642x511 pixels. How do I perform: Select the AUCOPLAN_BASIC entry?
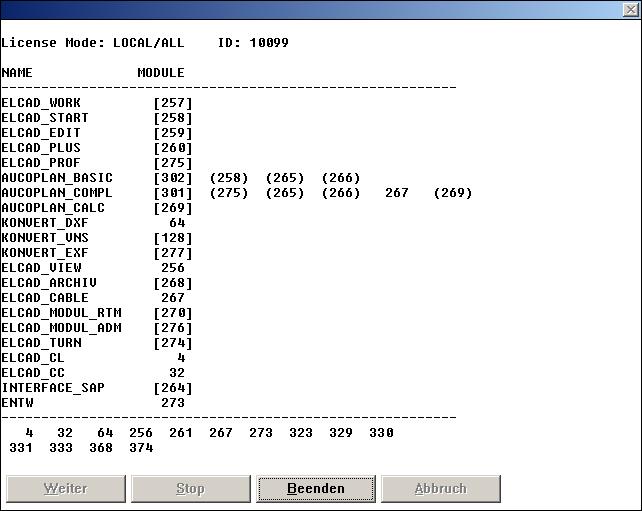[57, 178]
